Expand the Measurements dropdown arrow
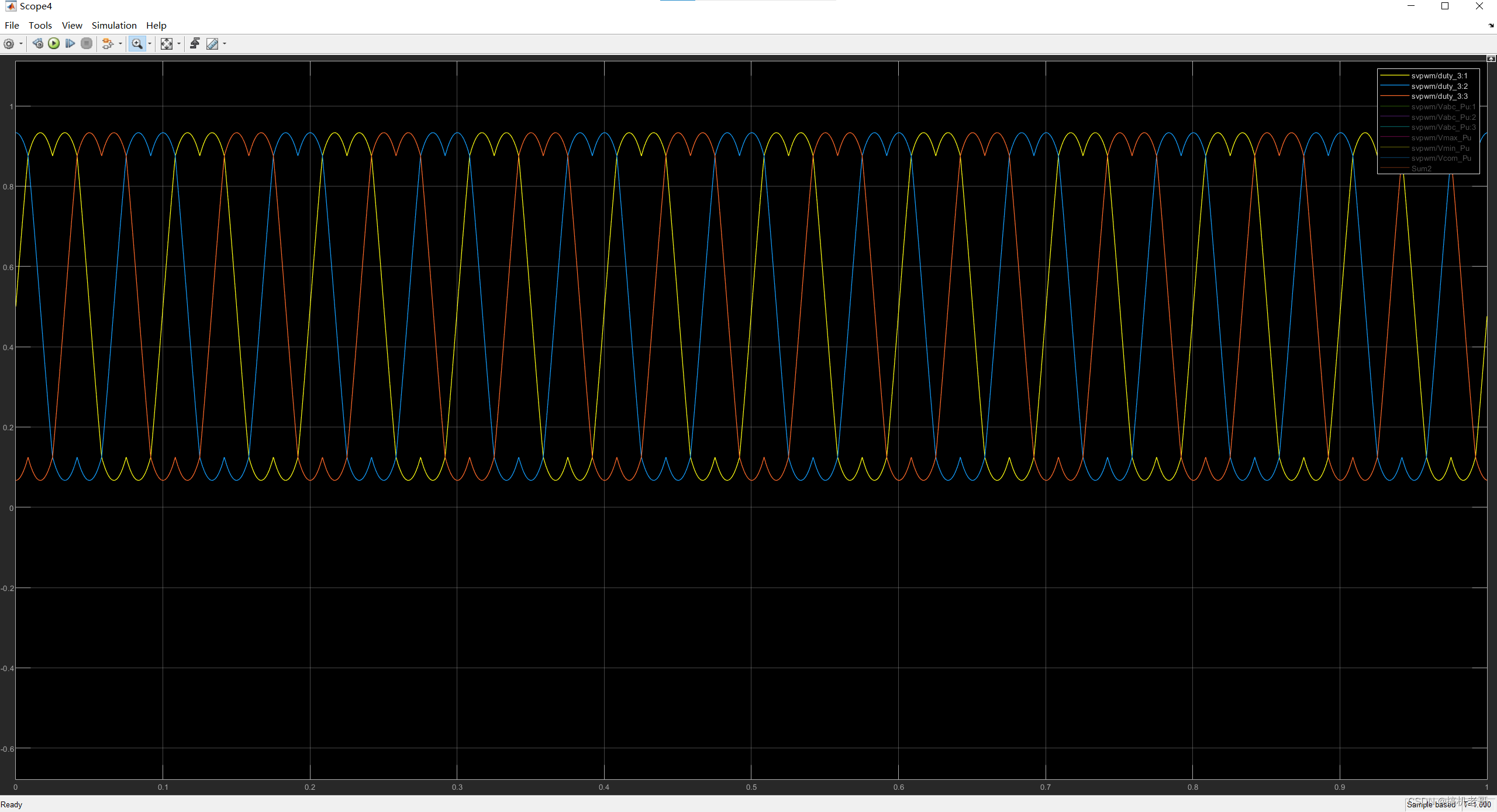This screenshot has width=1497, height=812. 225,44
